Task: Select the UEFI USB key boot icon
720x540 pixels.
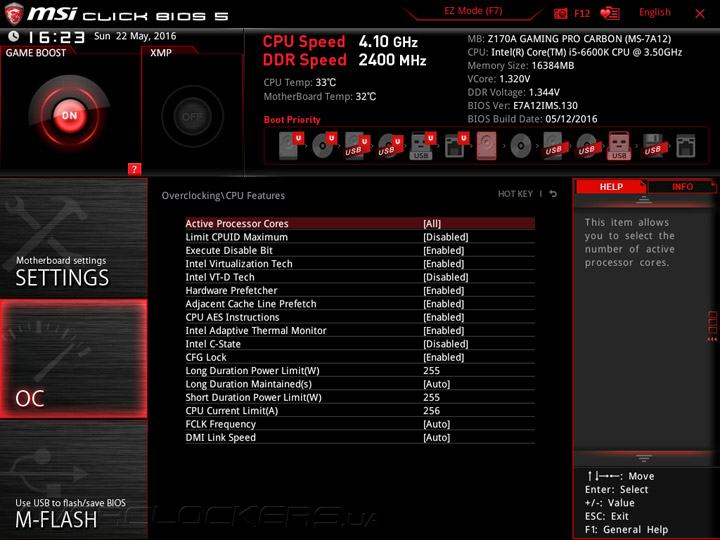Action: click(422, 146)
